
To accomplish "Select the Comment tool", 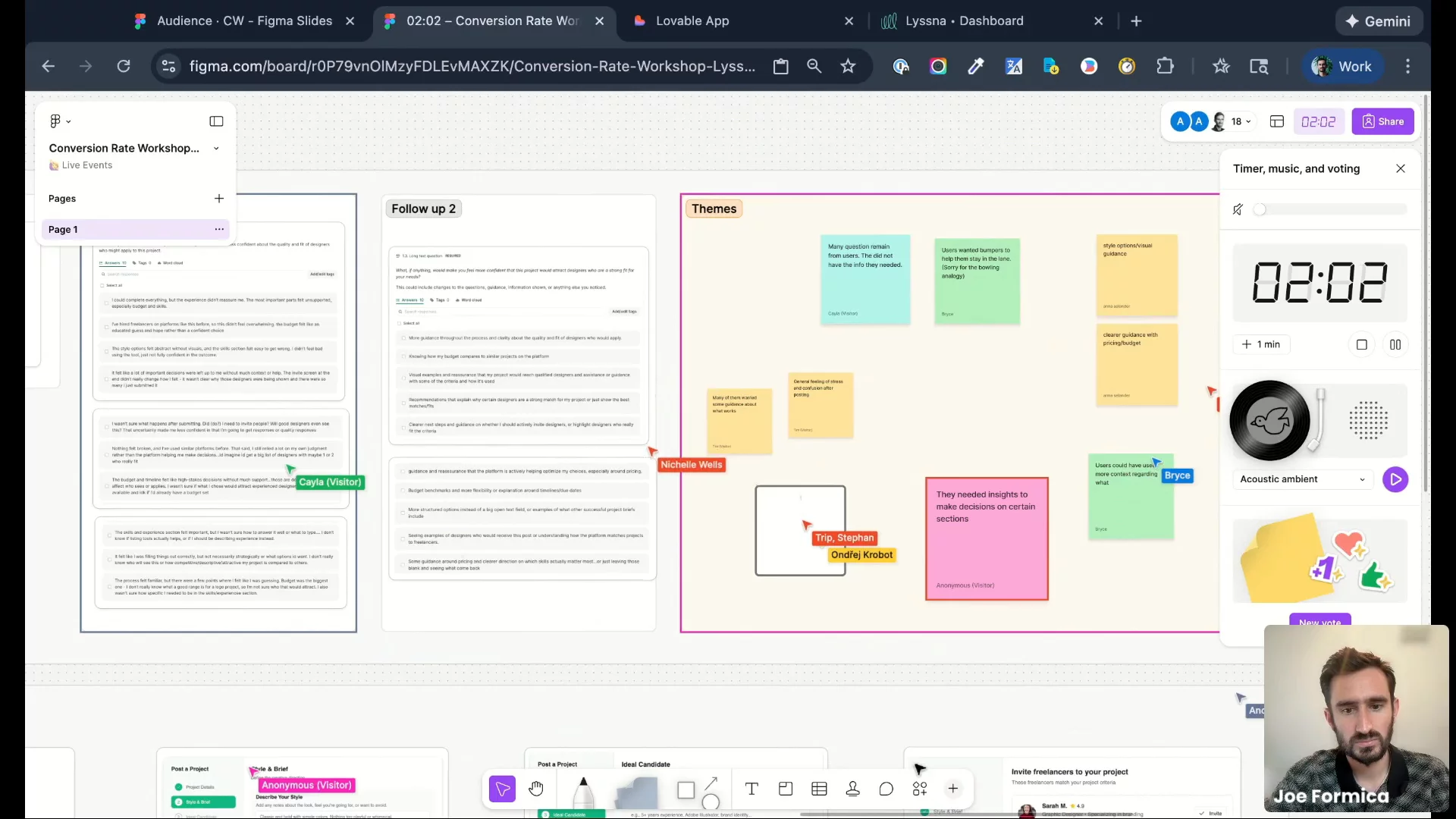I will tap(886, 789).
